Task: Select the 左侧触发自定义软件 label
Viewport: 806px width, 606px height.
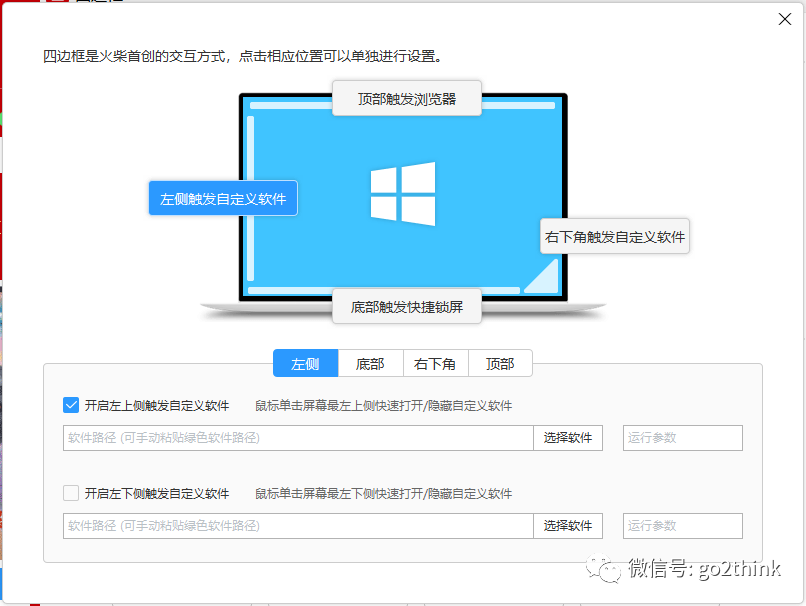Action: click(x=223, y=198)
